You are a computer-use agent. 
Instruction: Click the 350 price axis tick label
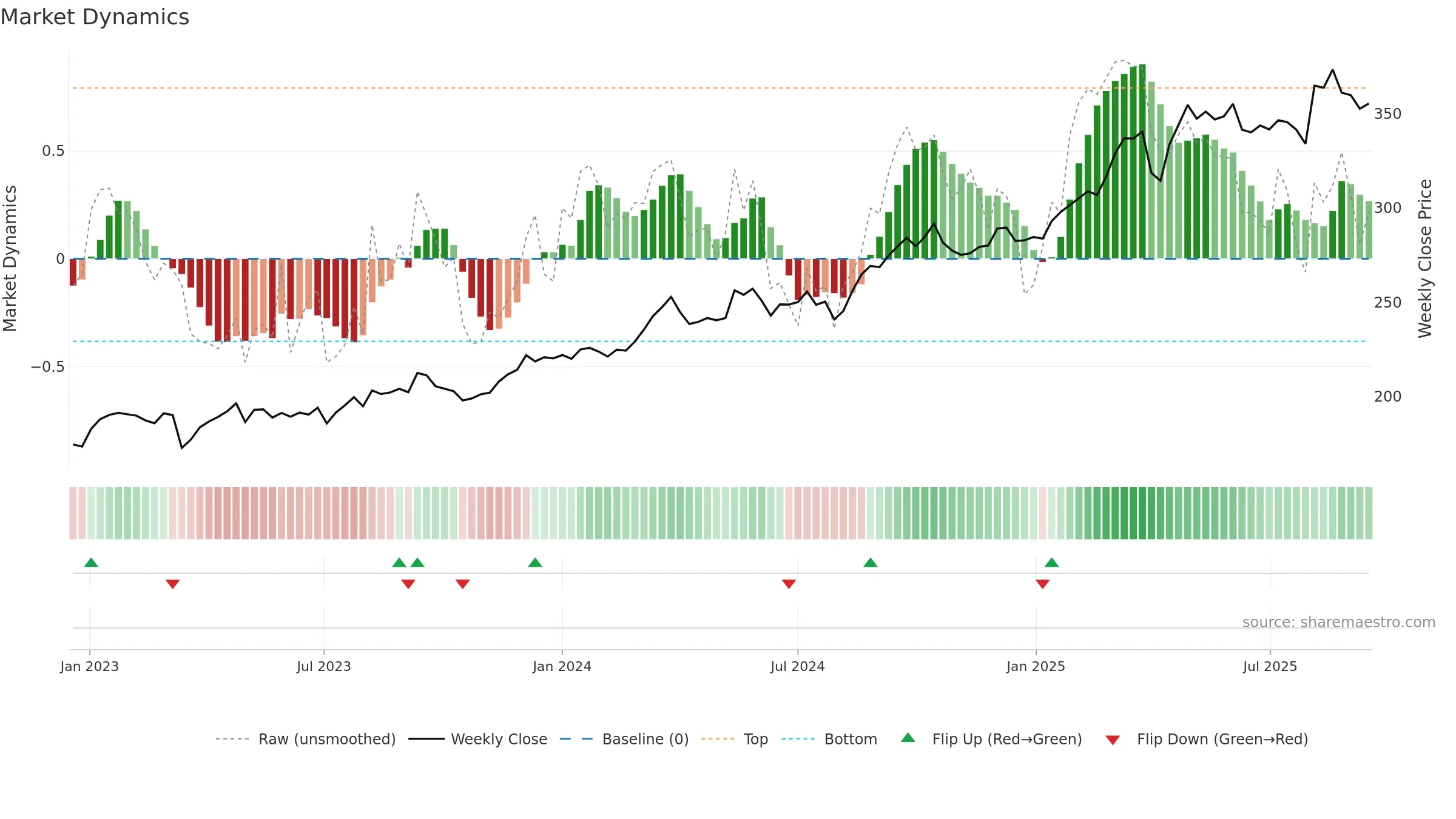point(1387,114)
